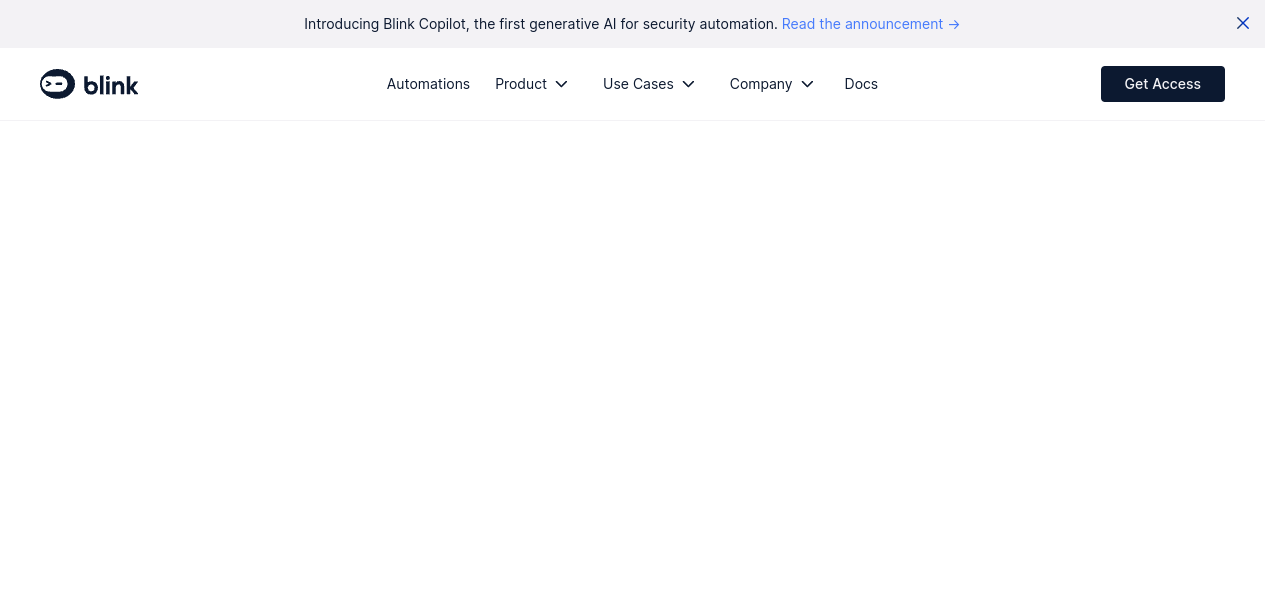Follow the Read the announcement link

click(862, 24)
